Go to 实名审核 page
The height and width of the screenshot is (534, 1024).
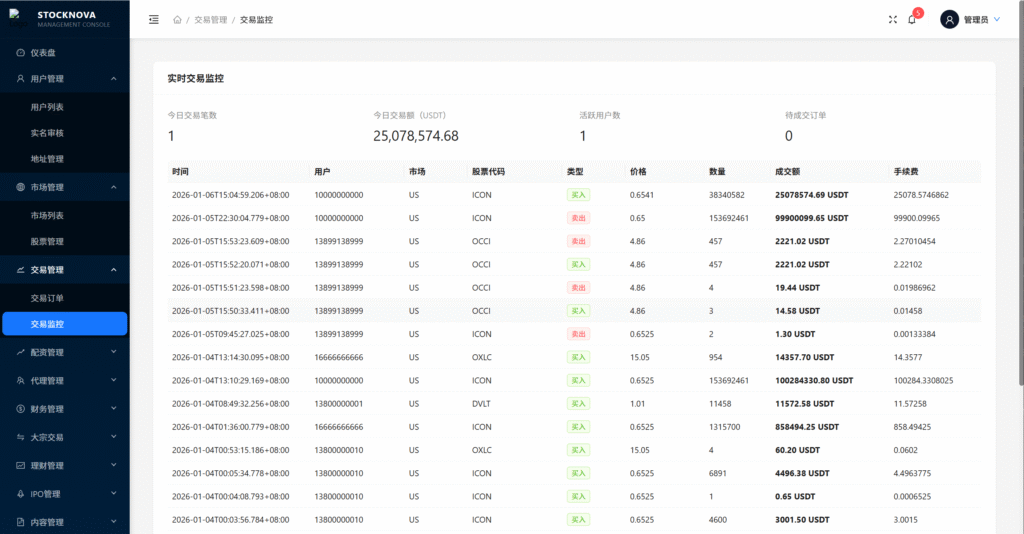click(47, 133)
